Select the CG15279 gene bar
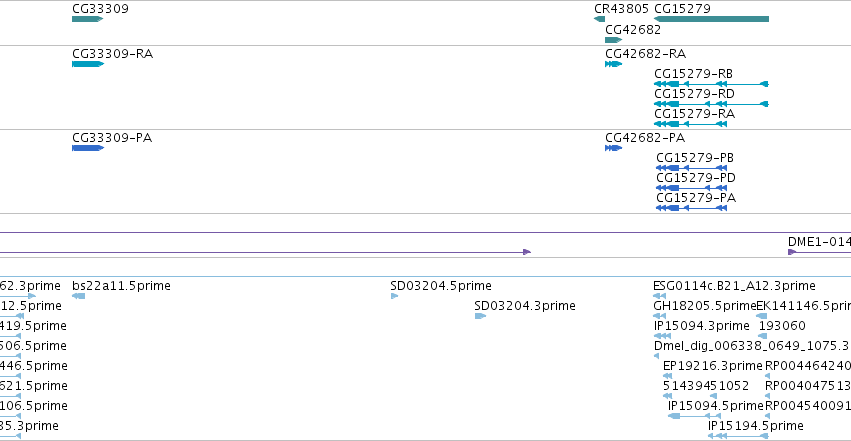 point(712,19)
